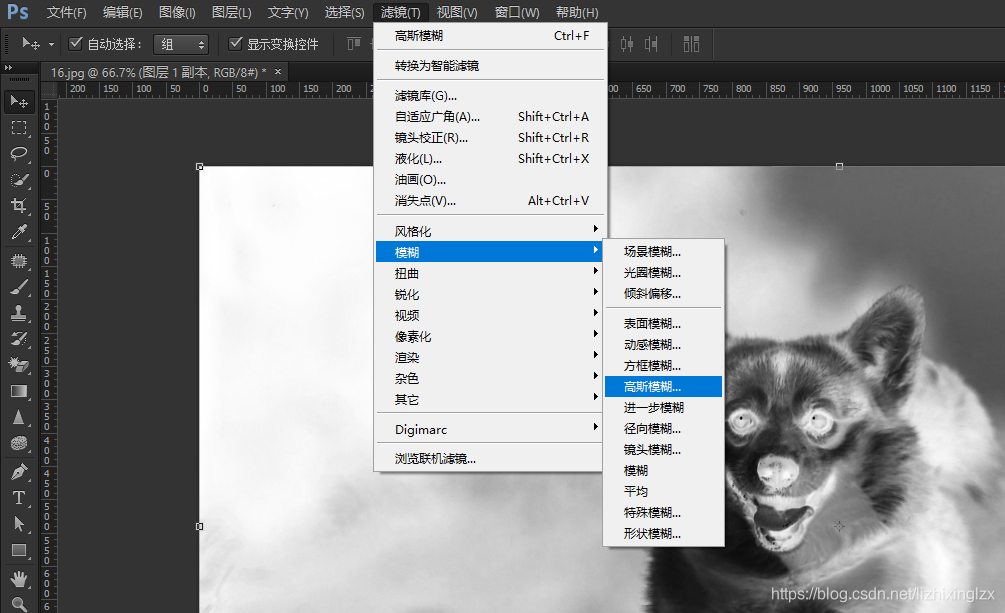
Task: Expand the 视频 submenu
Action: (488, 315)
